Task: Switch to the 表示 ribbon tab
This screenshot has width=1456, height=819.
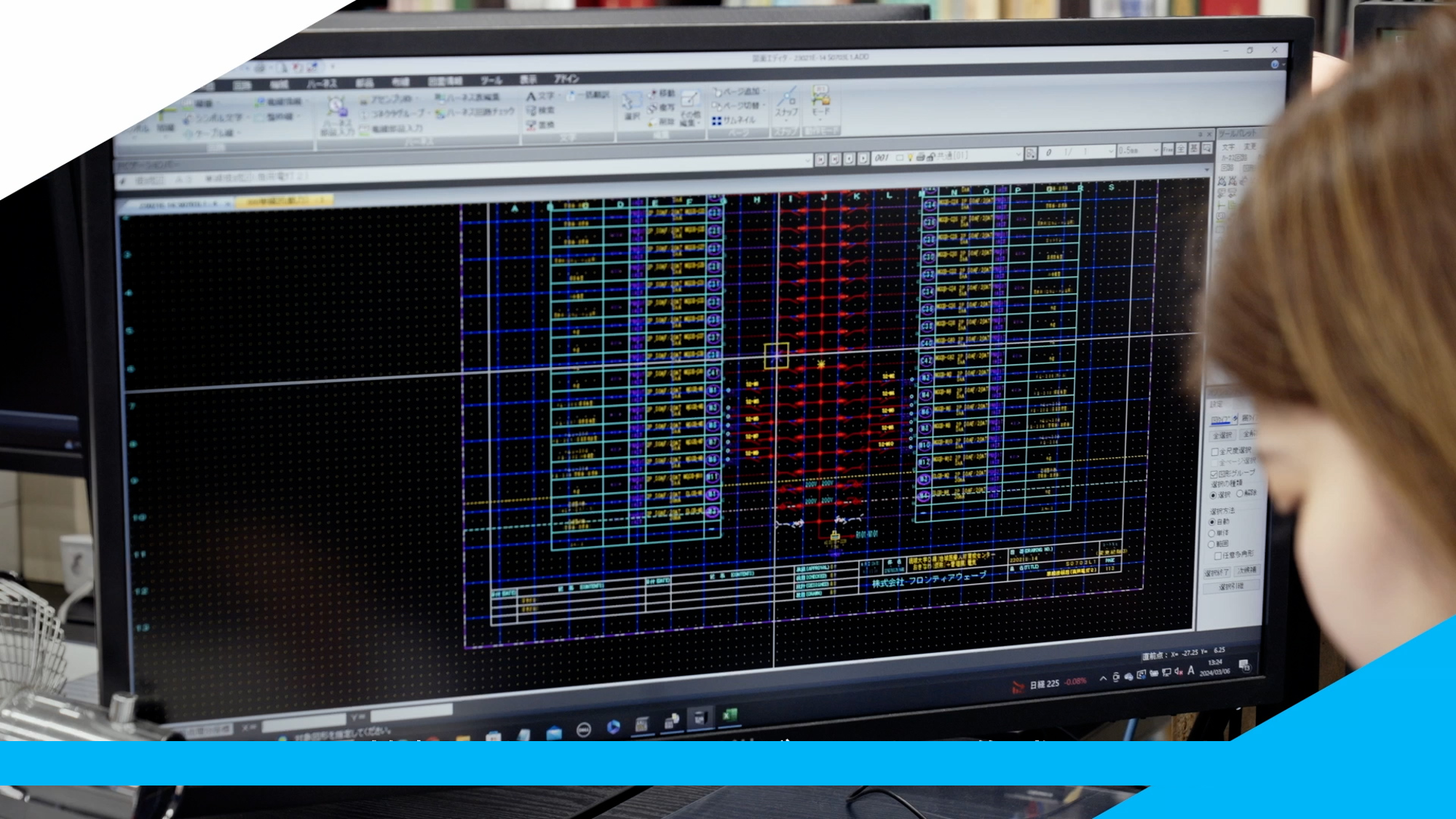Action: click(529, 79)
